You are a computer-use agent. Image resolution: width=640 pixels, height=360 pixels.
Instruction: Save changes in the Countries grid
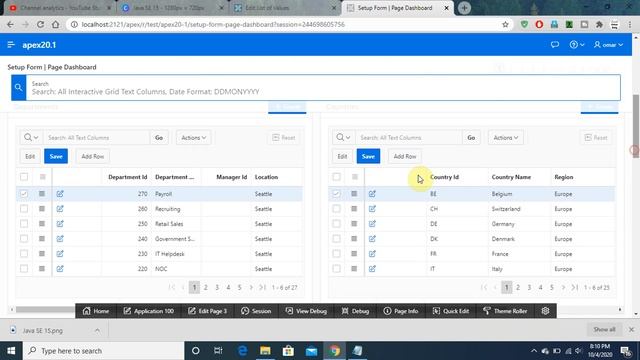click(x=368, y=156)
